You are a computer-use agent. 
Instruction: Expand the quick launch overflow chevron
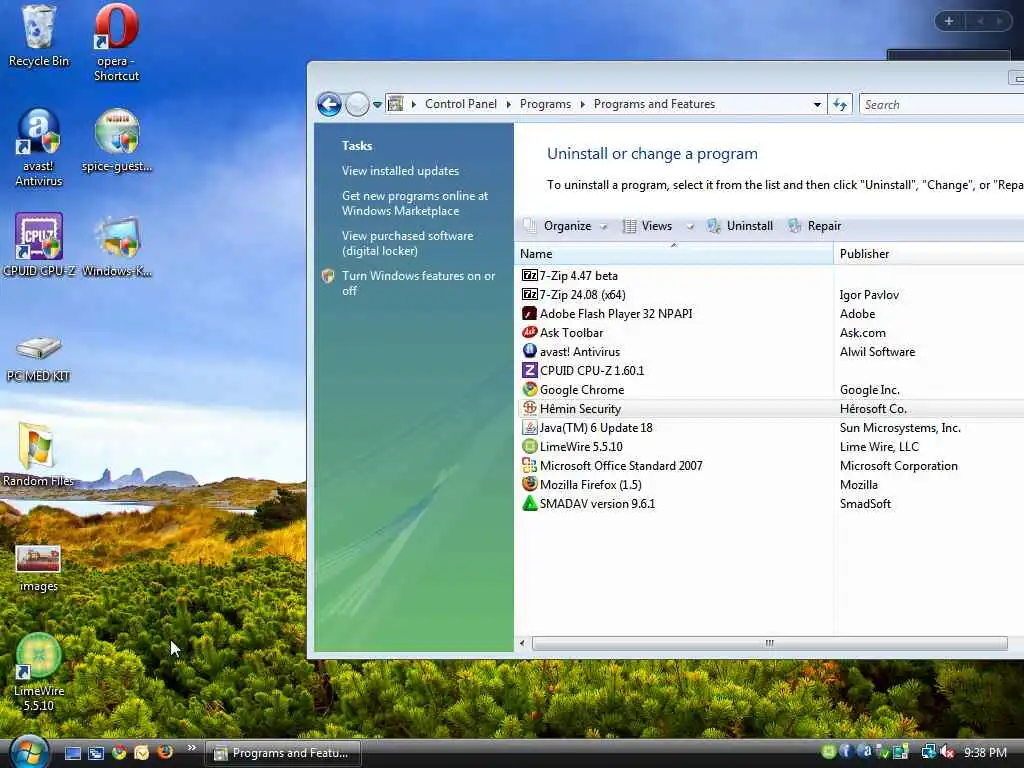191,748
